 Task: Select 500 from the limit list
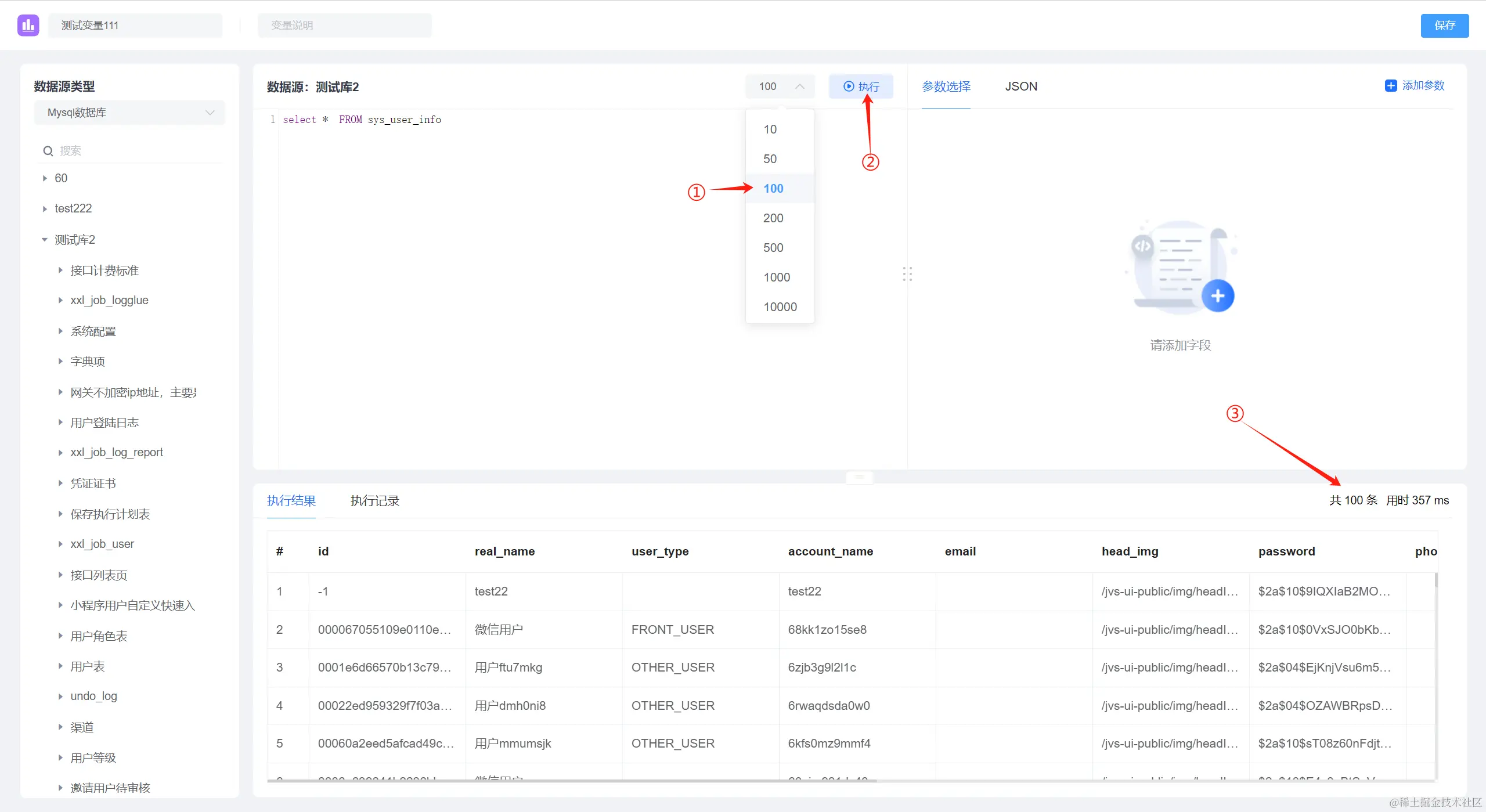tap(773, 248)
